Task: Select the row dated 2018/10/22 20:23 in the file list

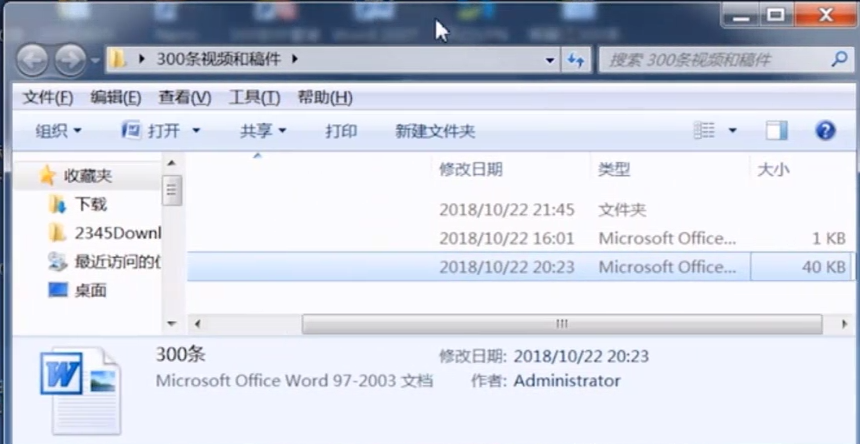Action: (519, 266)
